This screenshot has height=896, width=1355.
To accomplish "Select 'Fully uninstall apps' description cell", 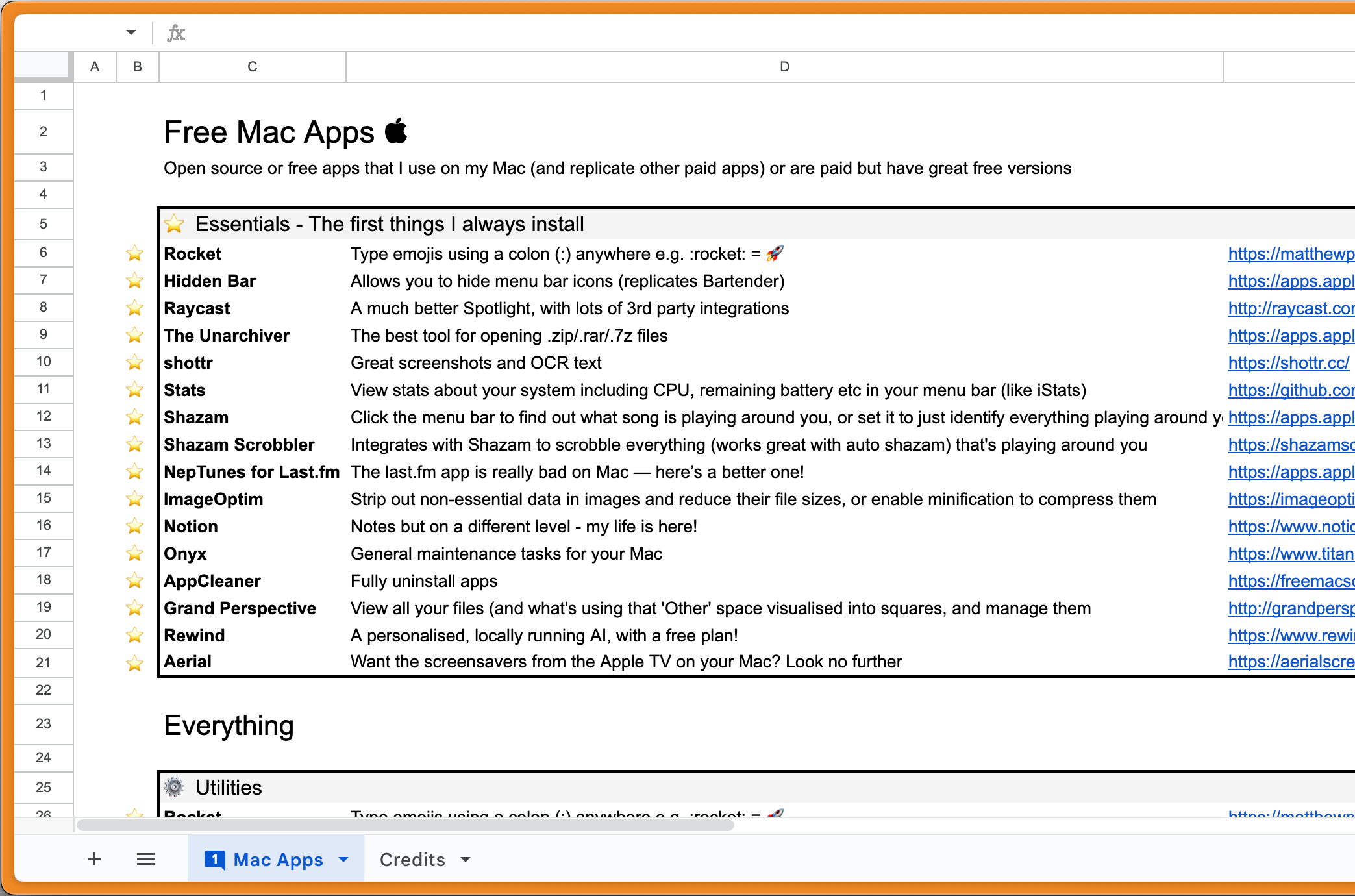I will pos(424,581).
